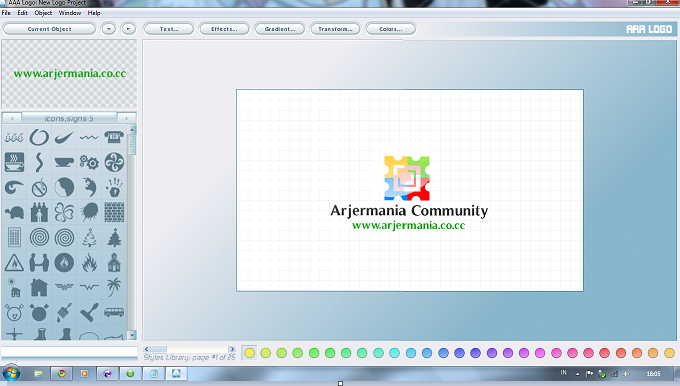Select the flame-in-circle icon
Image resolution: width=680 pixels, height=386 pixels.
[64, 262]
